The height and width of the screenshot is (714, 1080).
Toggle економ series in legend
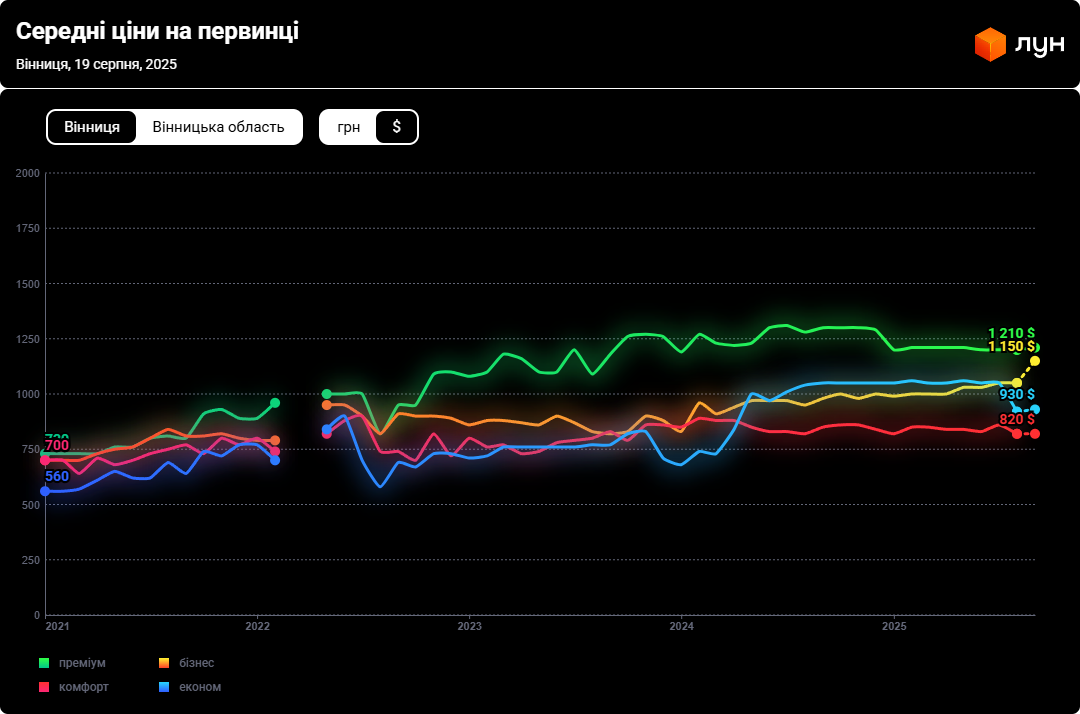(x=200, y=687)
